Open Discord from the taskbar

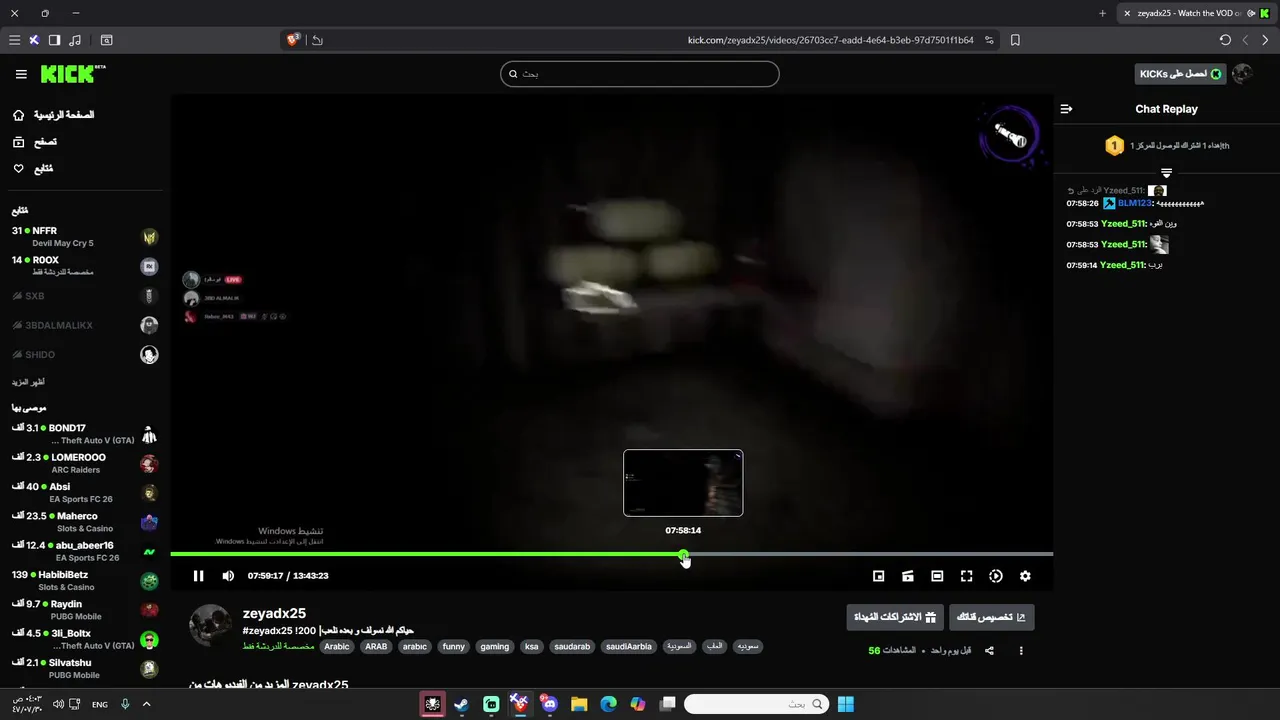pyautogui.click(x=549, y=704)
